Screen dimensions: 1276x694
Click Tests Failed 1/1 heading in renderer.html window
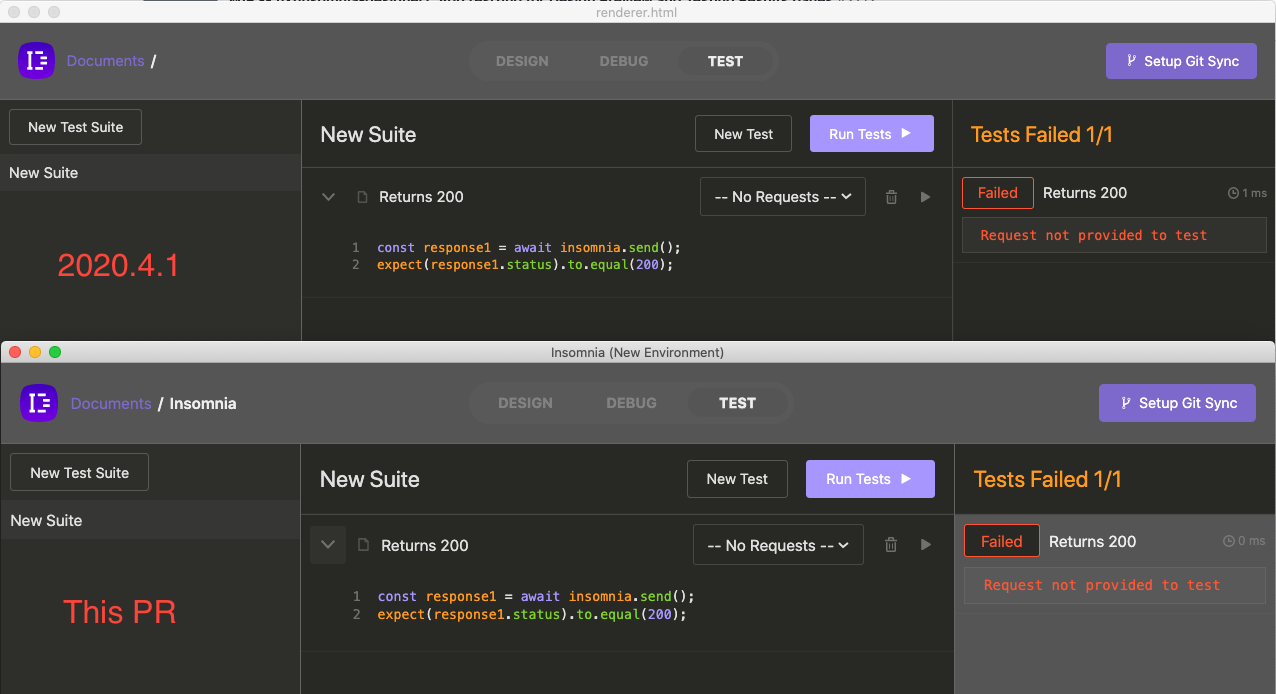point(1041,135)
